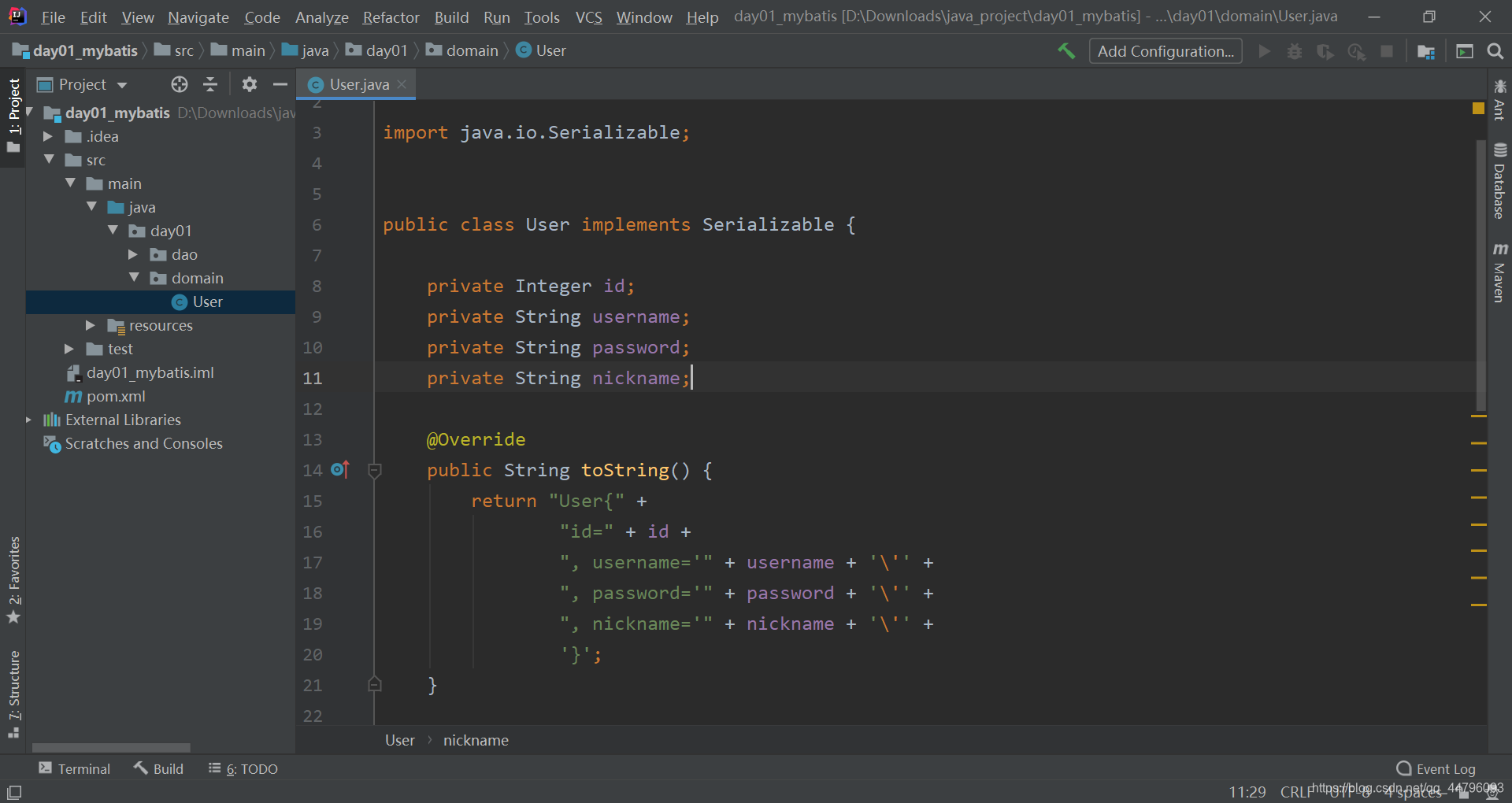Open Search Everywhere magnifier

[1495, 51]
